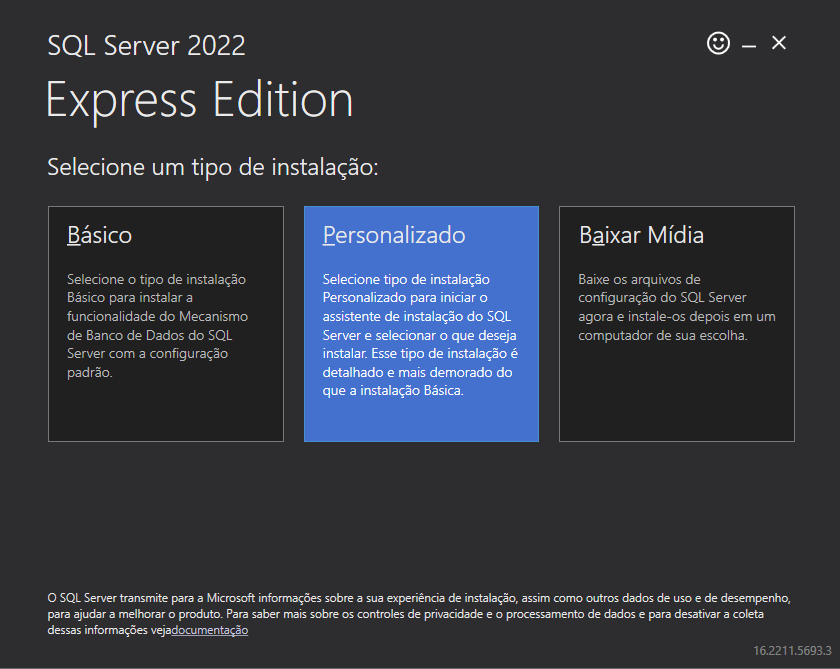Select the Básico installation type

[x=166, y=324]
